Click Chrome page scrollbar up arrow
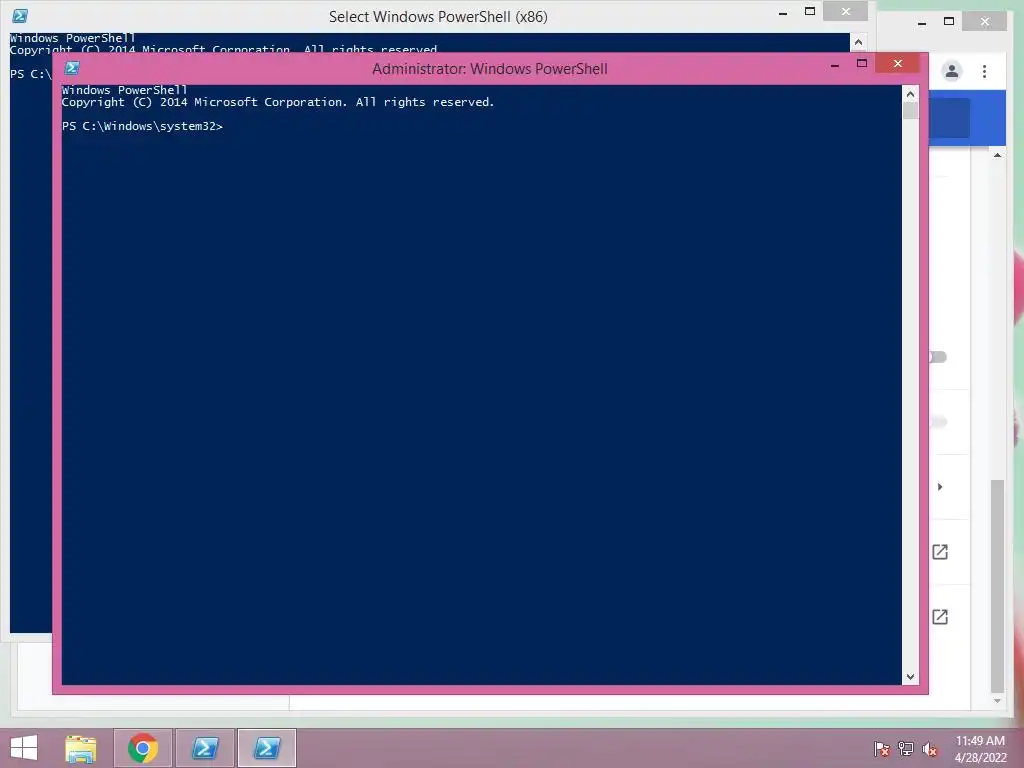The image size is (1024, 768). (997, 155)
